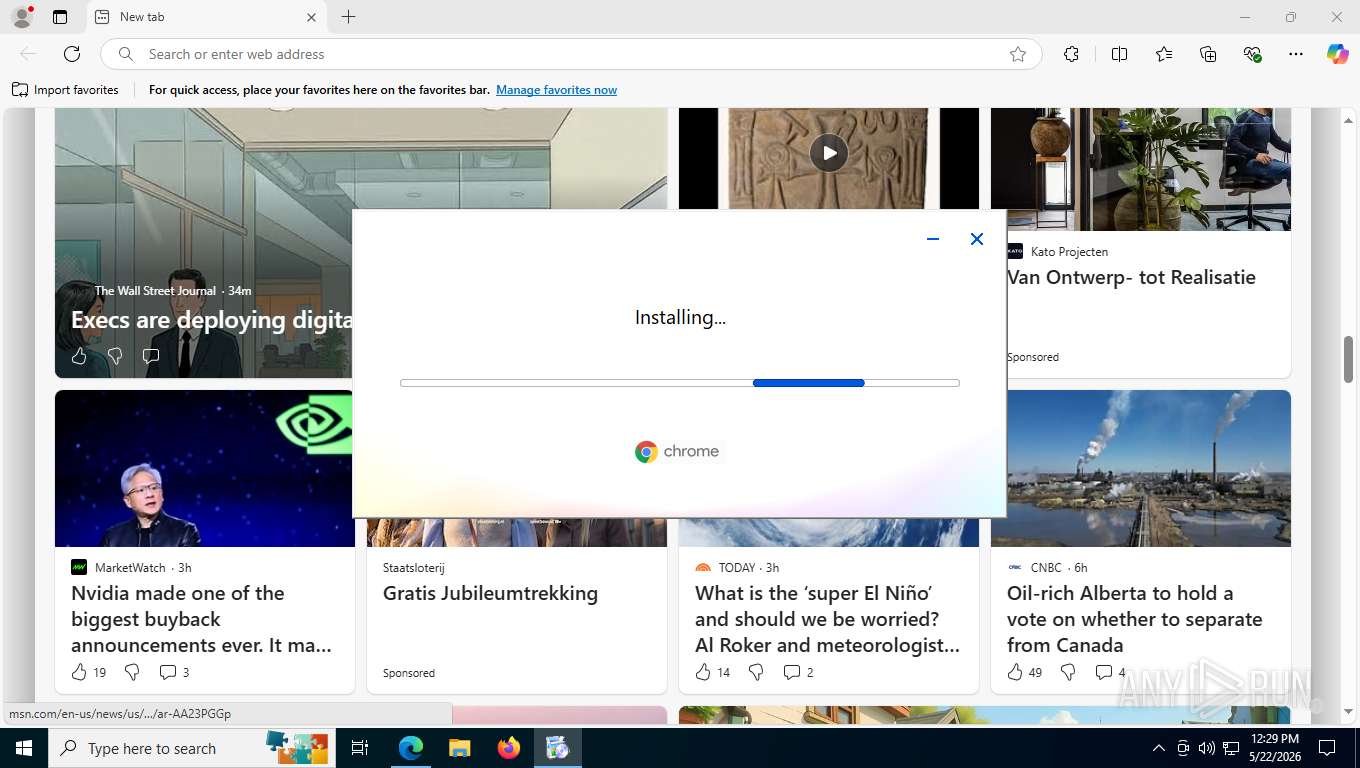Launch Copilot from the toolbar
This screenshot has height=768, width=1360.
[x=1338, y=54]
